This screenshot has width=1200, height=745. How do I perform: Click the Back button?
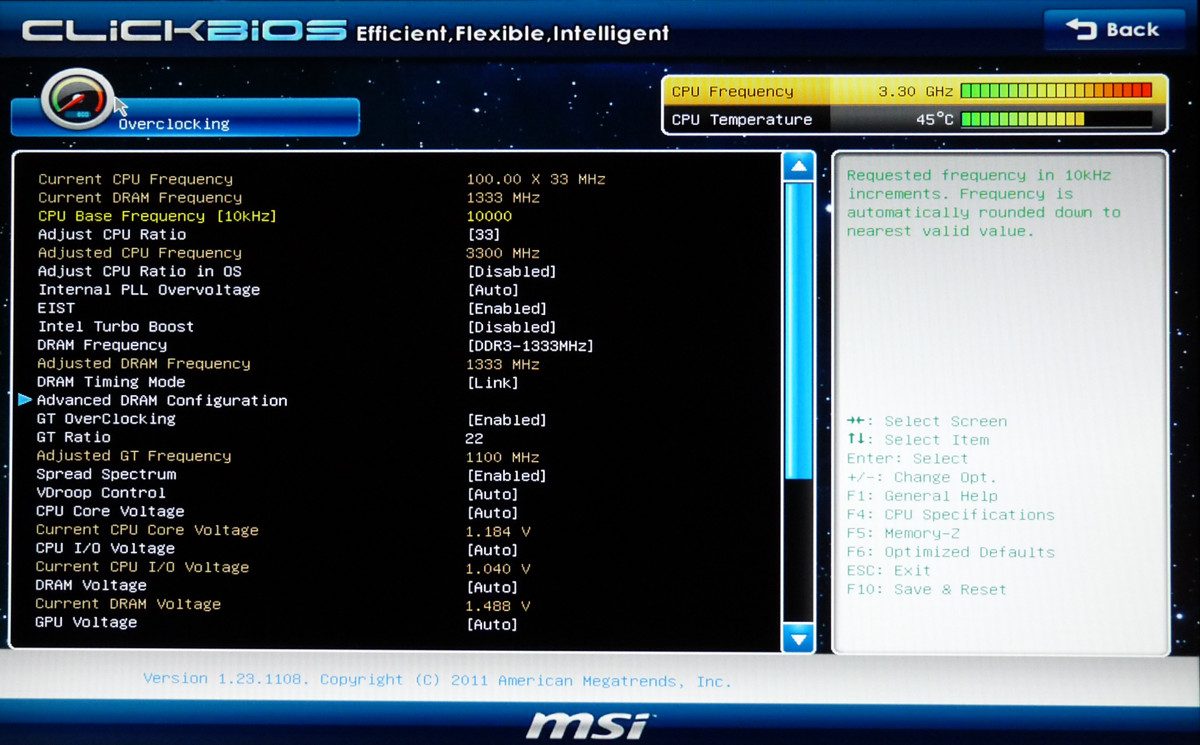pos(1112,30)
